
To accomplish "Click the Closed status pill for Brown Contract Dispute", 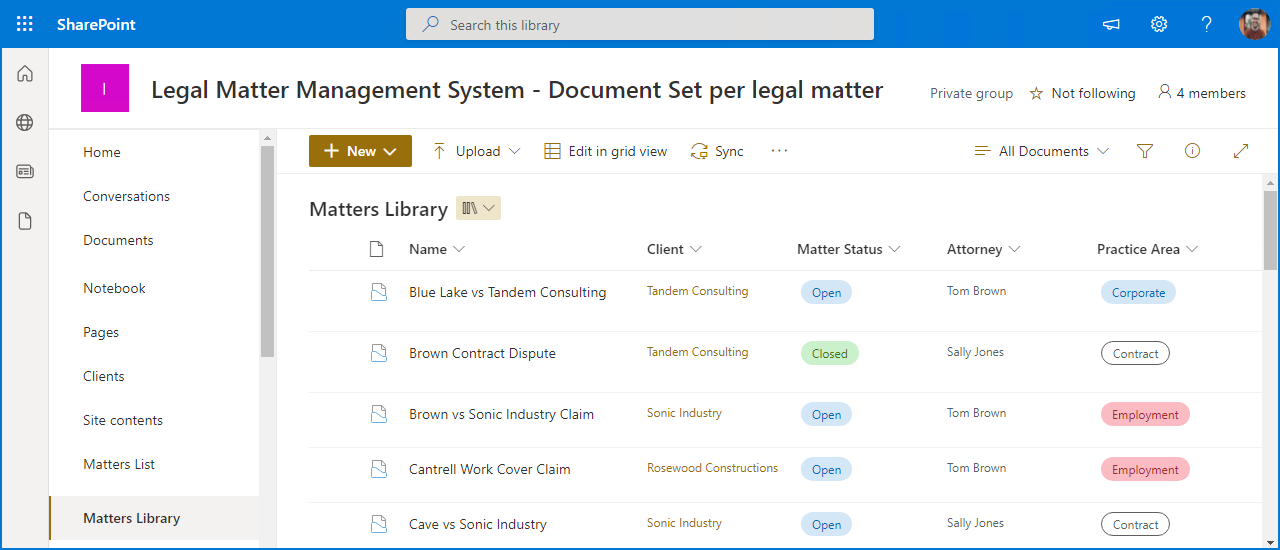I will coord(829,353).
